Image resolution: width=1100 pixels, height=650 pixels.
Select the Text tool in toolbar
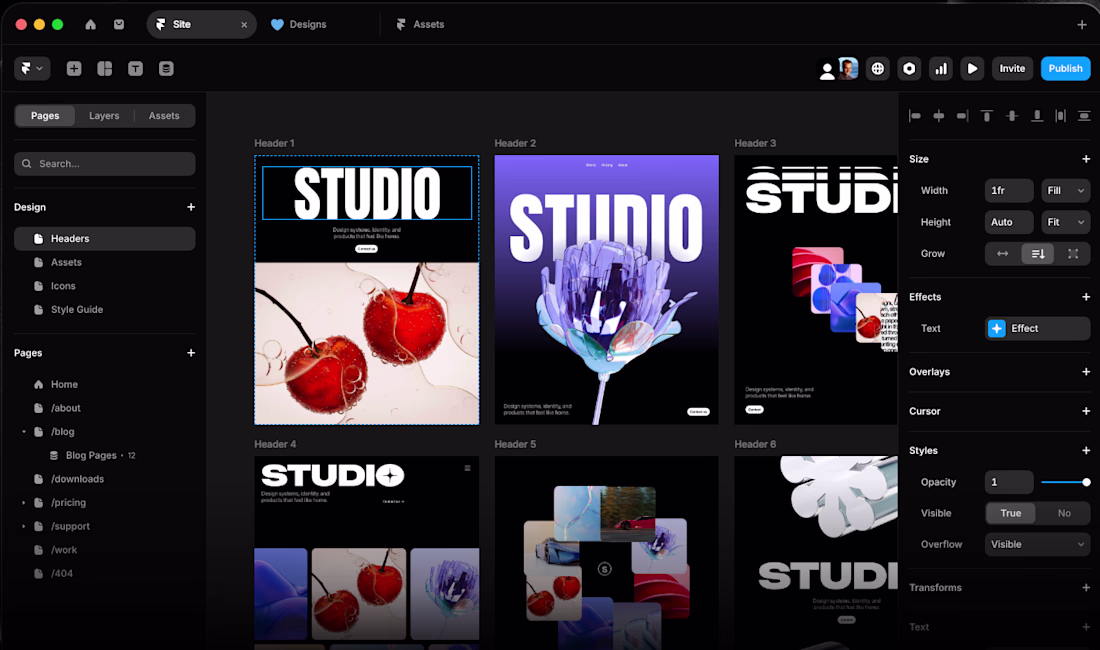click(135, 69)
